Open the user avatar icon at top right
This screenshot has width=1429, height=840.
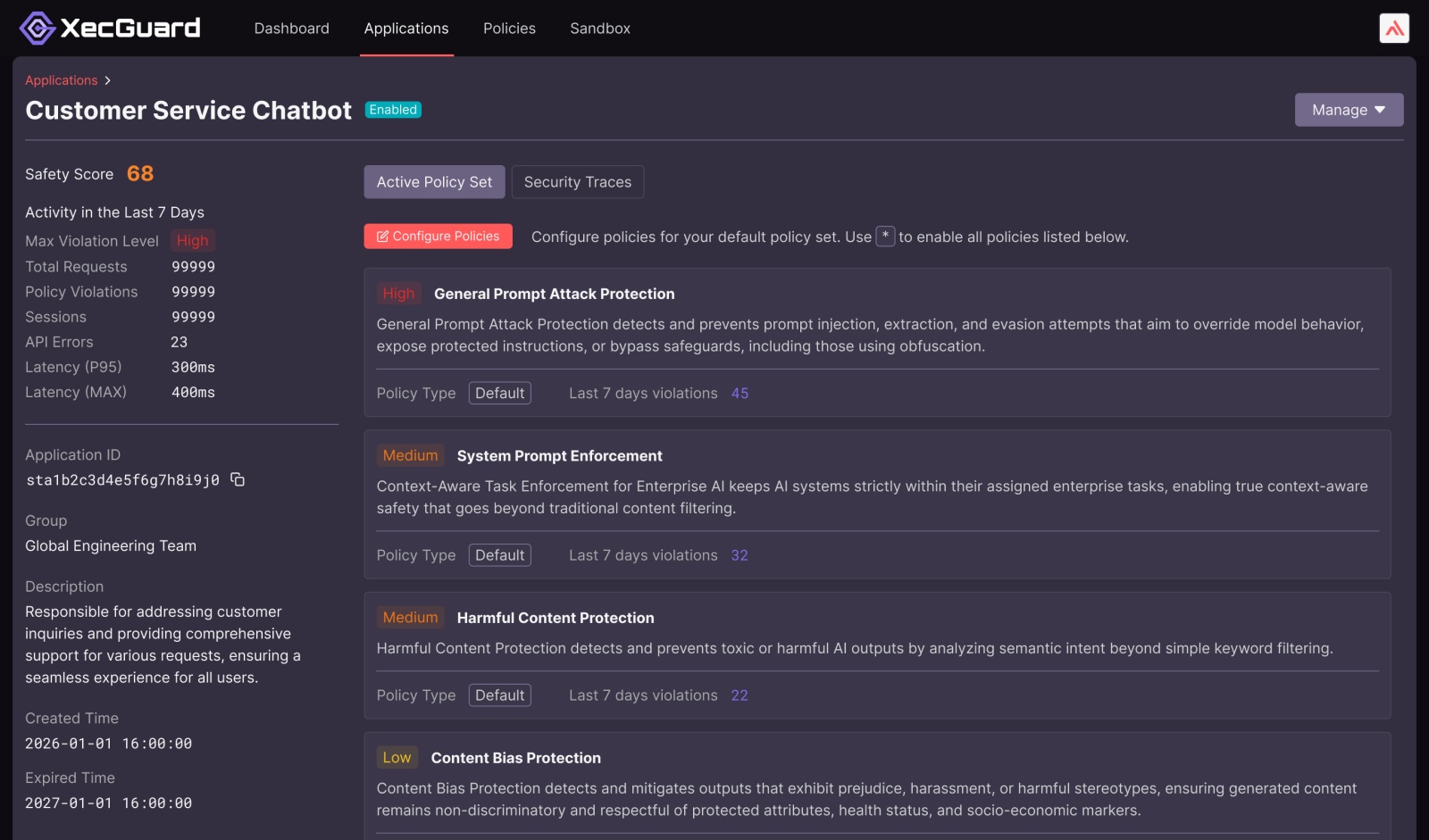(x=1394, y=29)
